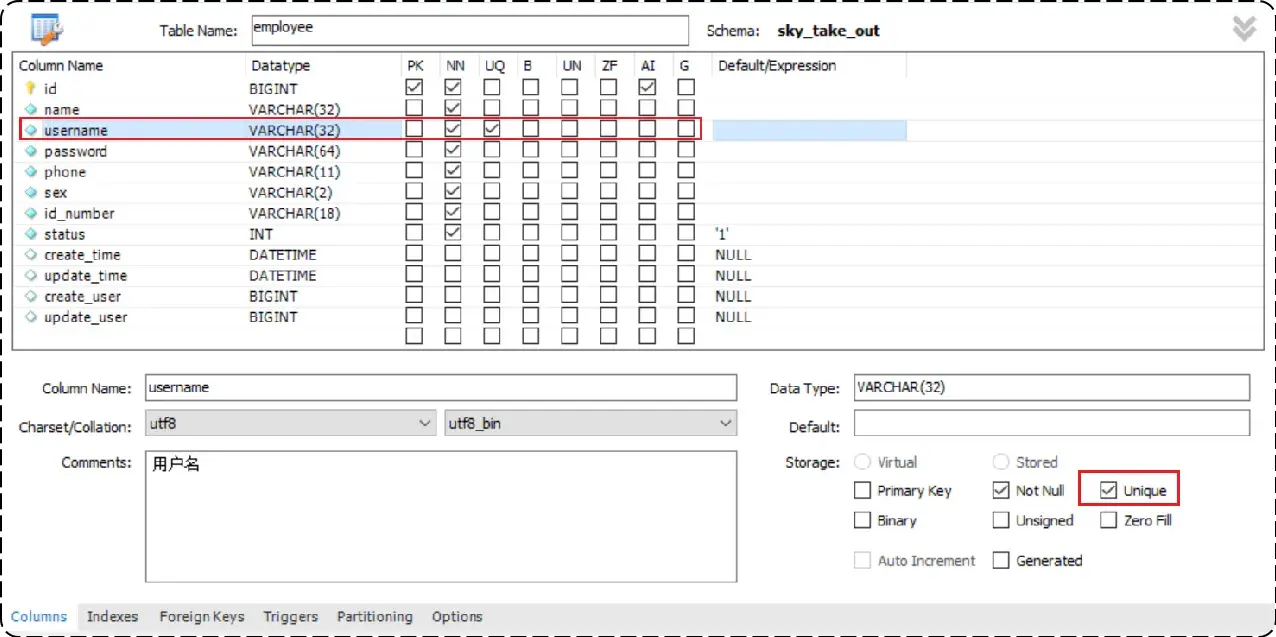Toggle the Not Null checkbox in Storage
This screenshot has width=1276, height=637.
point(1001,490)
